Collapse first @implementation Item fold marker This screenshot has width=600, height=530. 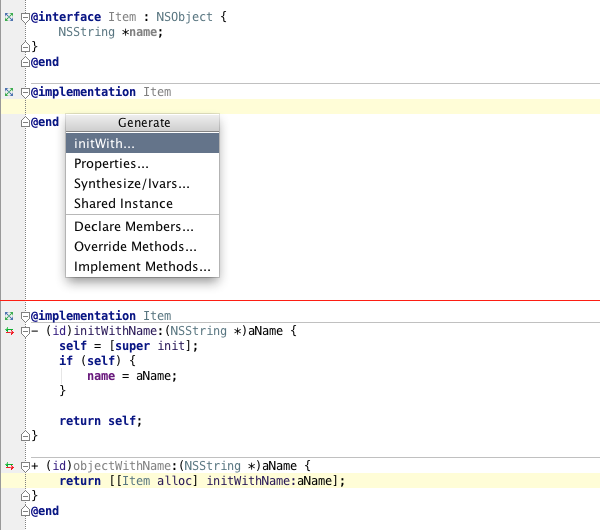25,93
